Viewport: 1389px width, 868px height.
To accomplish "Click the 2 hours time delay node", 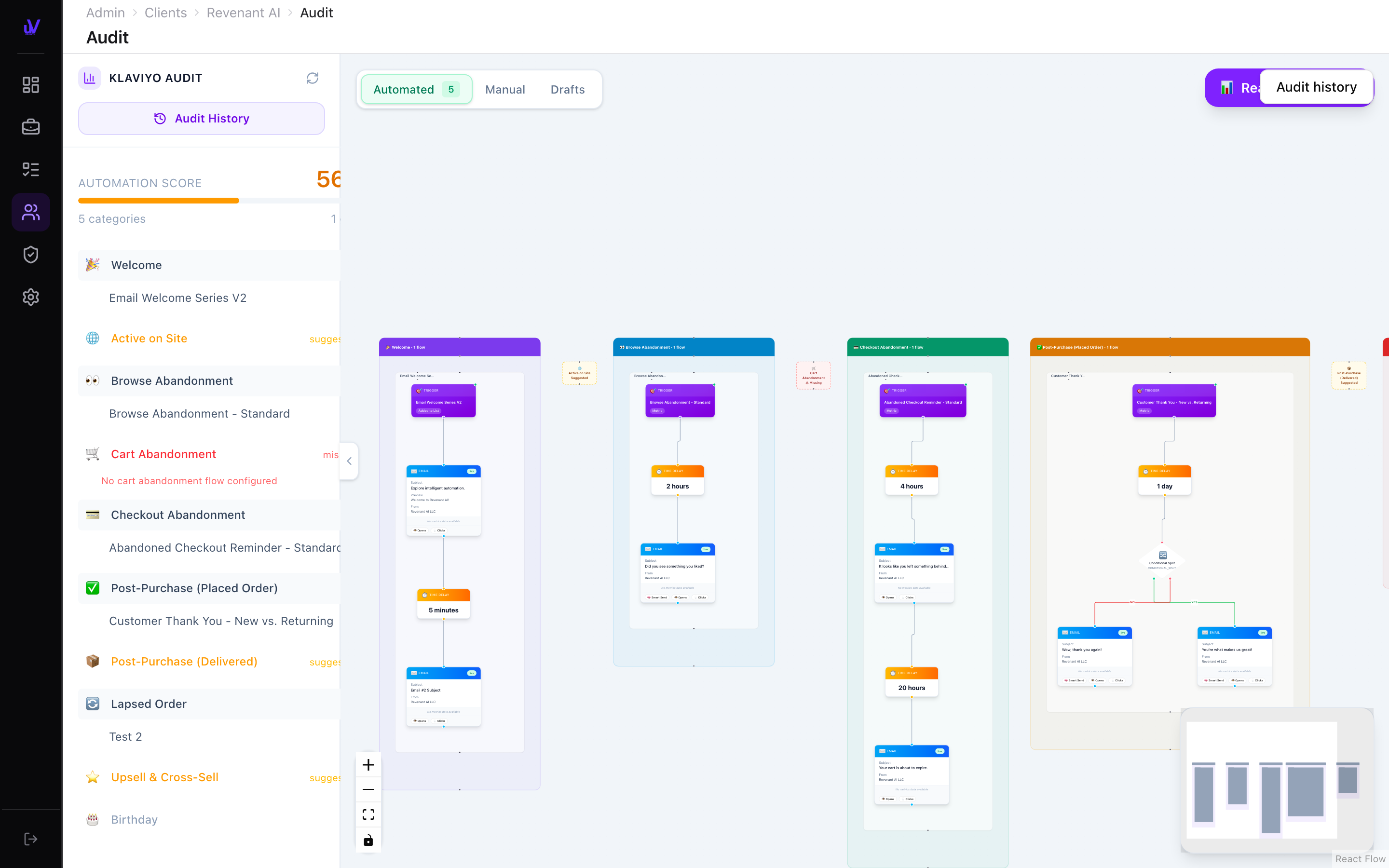I will coord(677,480).
